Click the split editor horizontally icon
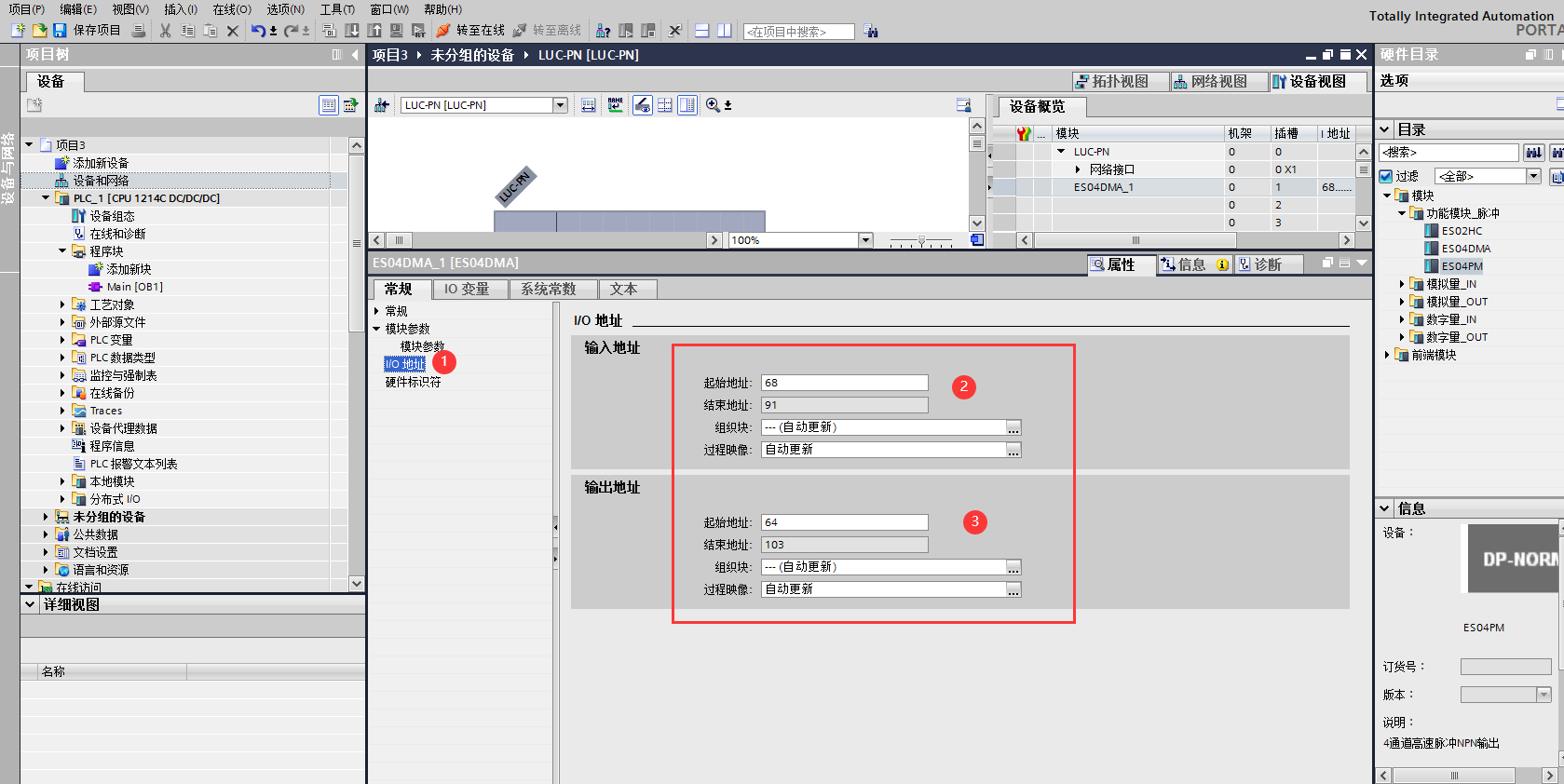1564x784 pixels. pos(702,31)
